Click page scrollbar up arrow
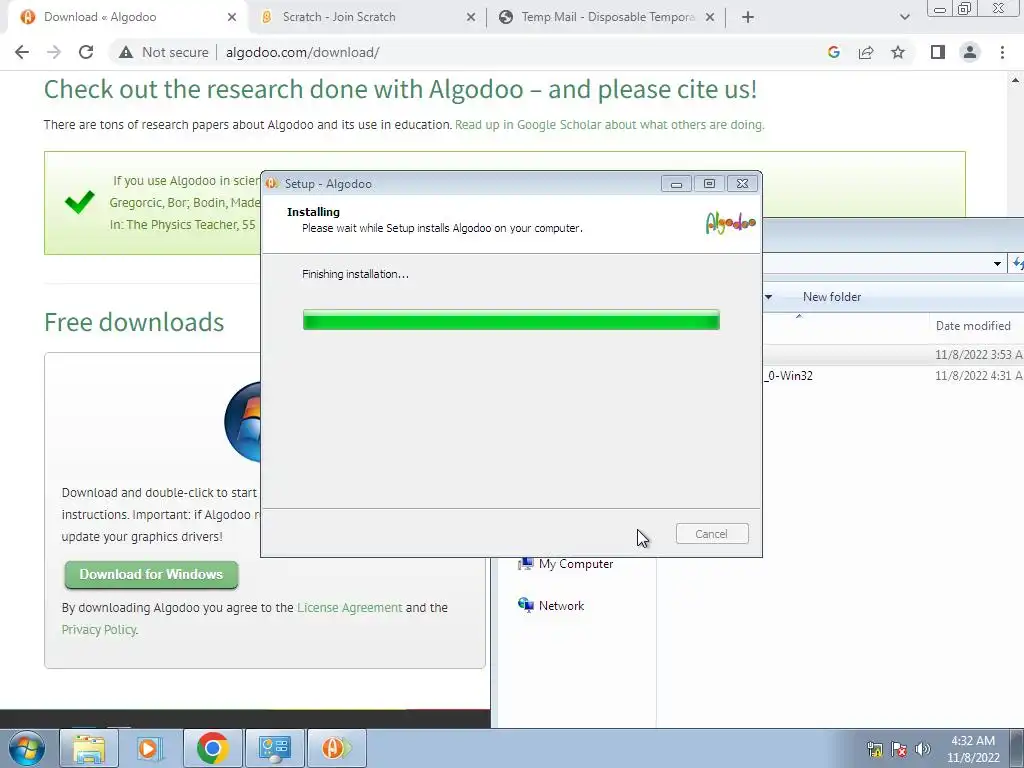 point(1016,81)
